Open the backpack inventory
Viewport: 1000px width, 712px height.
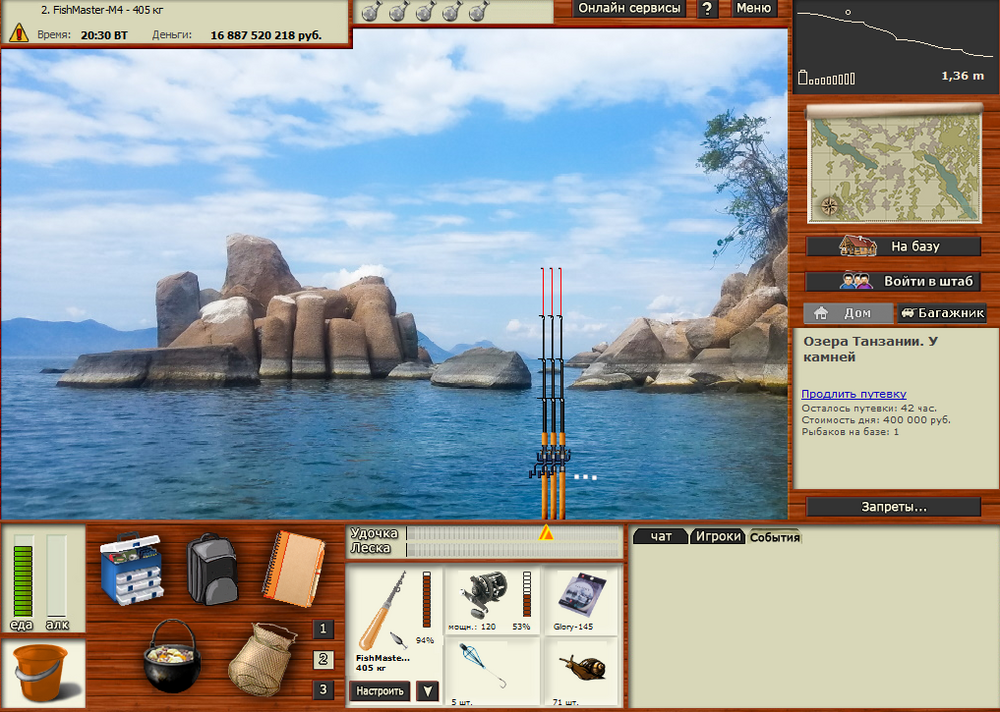[x=212, y=568]
